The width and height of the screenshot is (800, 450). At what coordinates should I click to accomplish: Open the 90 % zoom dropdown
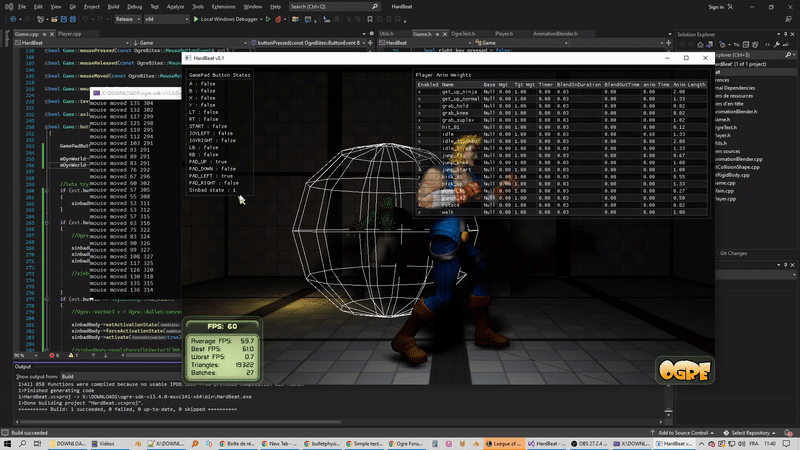click(x=26, y=355)
